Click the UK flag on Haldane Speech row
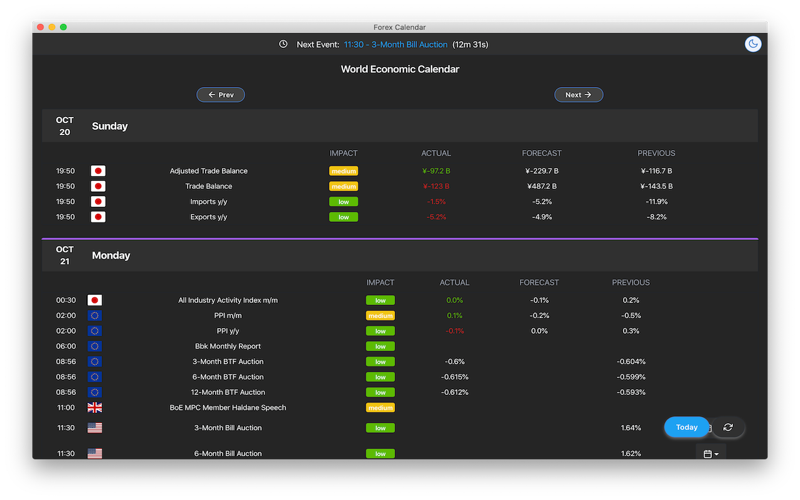 pyautogui.click(x=94, y=408)
